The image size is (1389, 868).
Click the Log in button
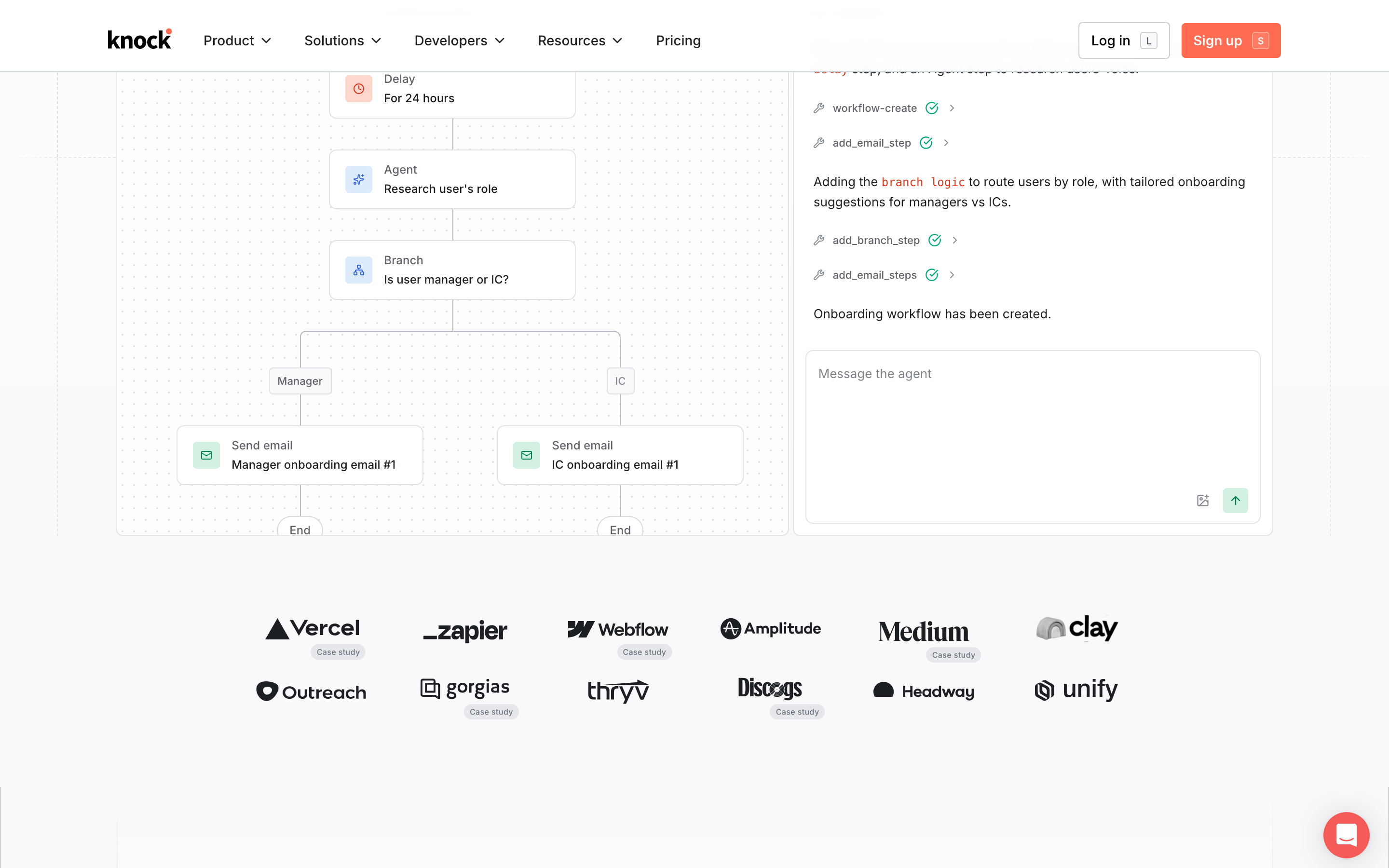[x=1123, y=40]
